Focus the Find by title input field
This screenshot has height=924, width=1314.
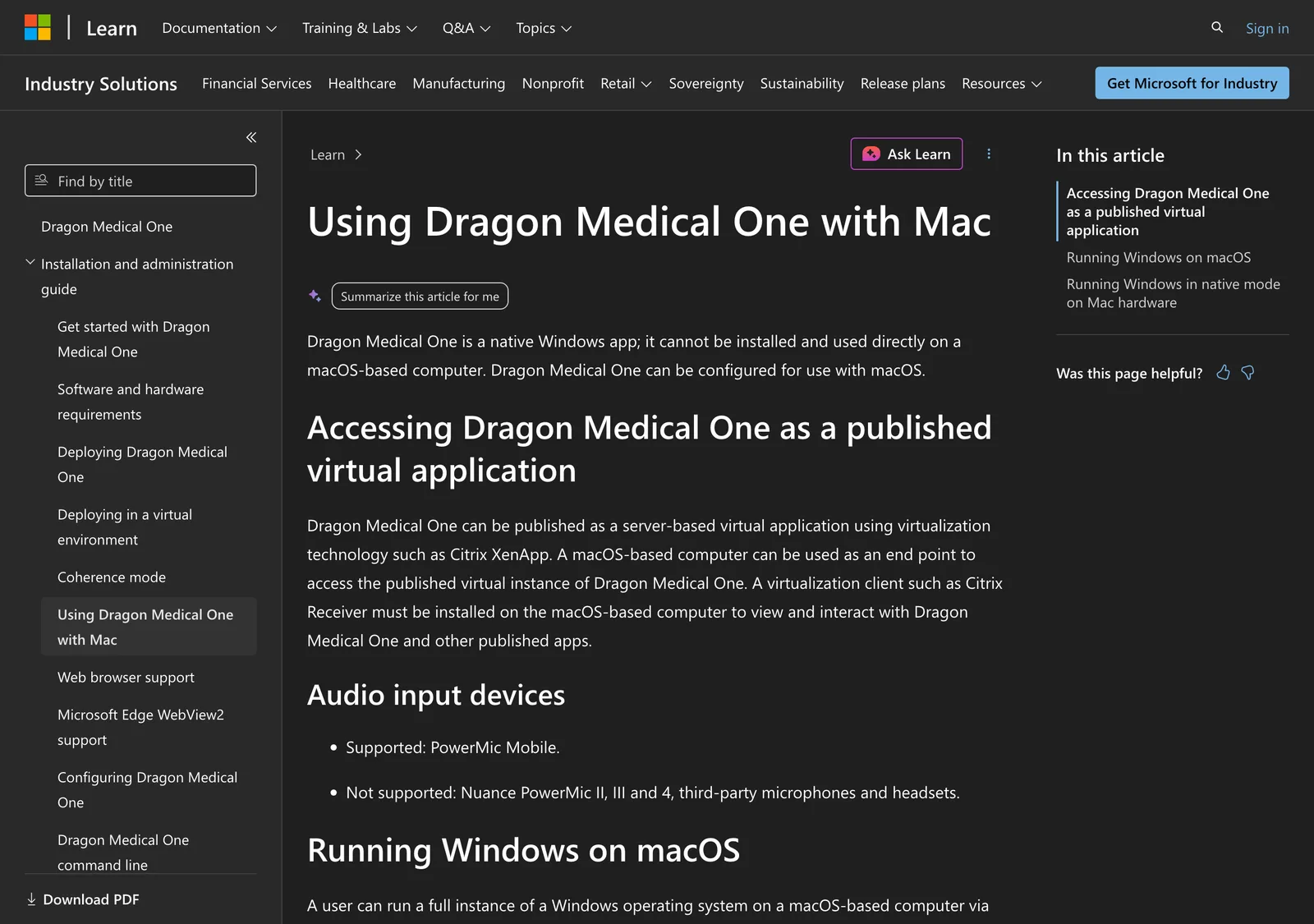click(x=140, y=181)
